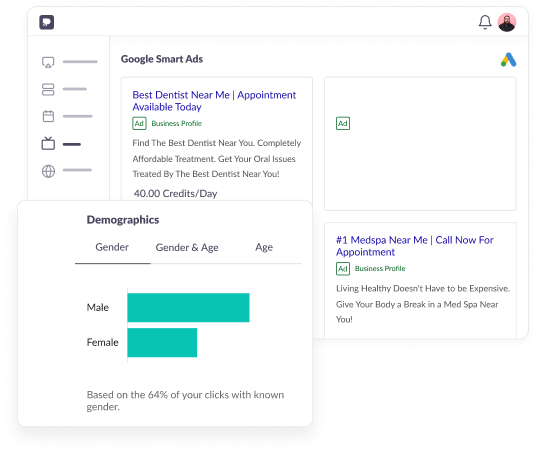Open the globe website sidebar icon

click(x=48, y=171)
